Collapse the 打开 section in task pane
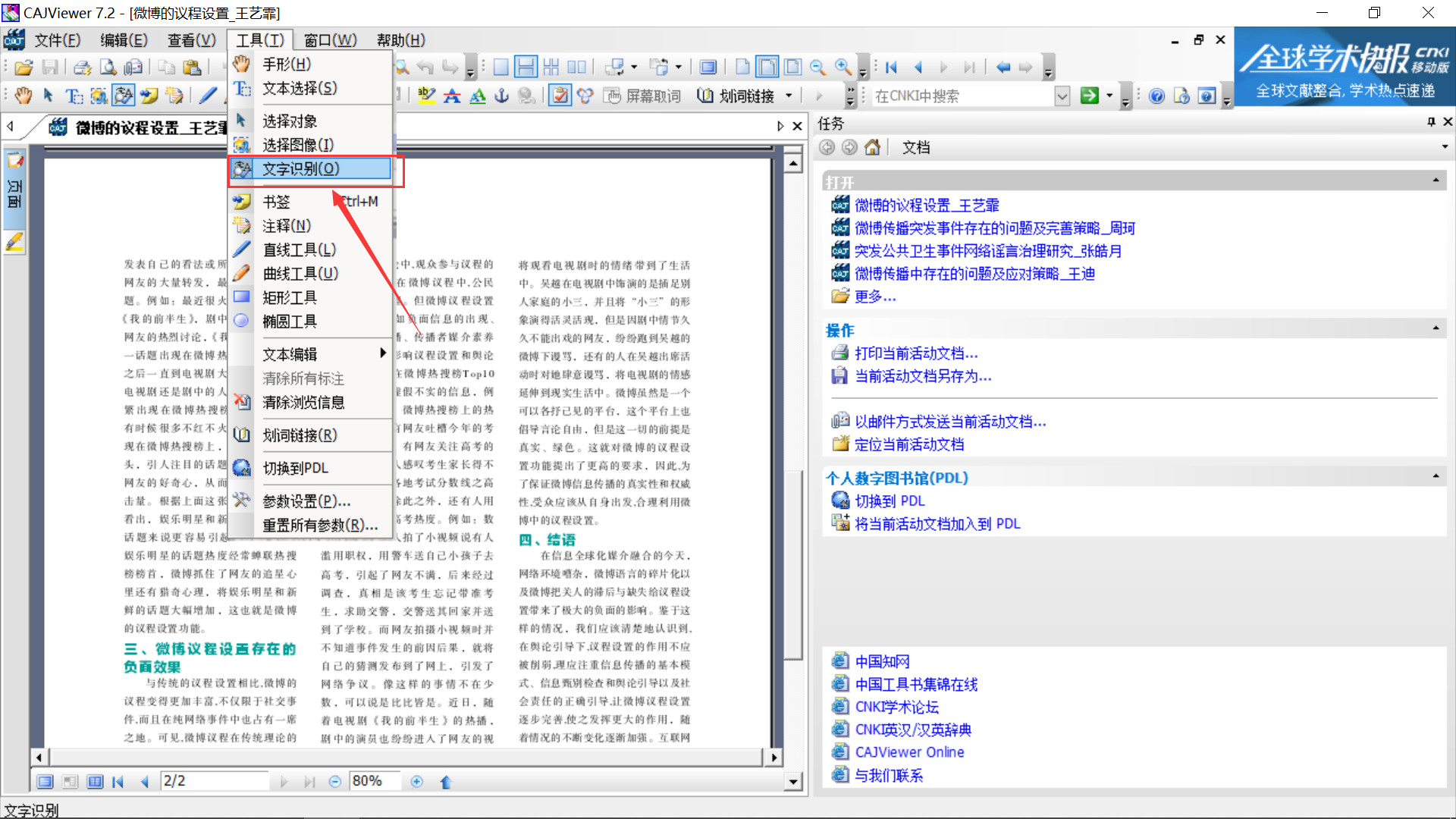Viewport: 1456px width, 819px height. (x=1437, y=180)
